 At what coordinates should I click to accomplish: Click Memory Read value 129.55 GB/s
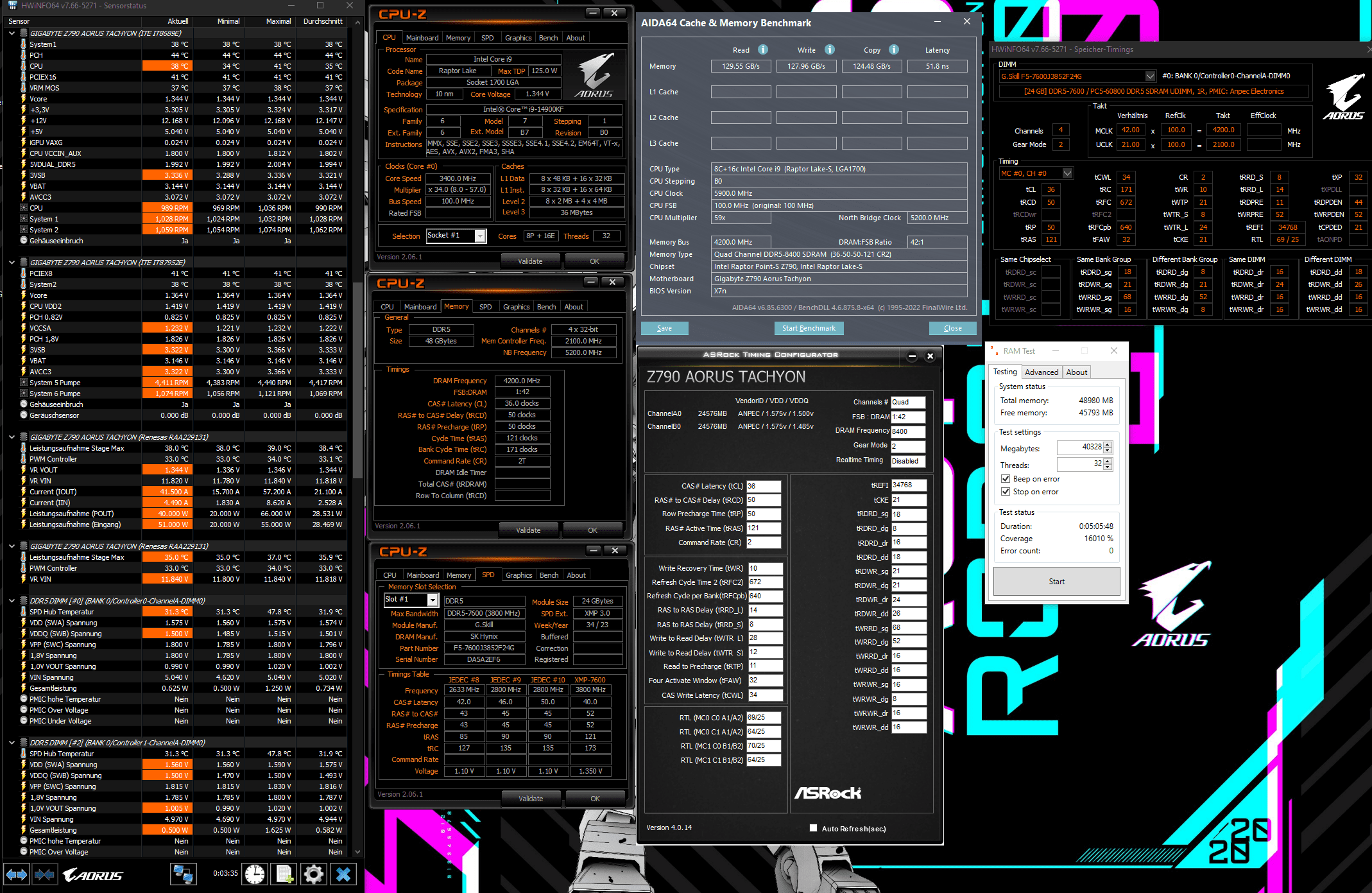coord(741,66)
